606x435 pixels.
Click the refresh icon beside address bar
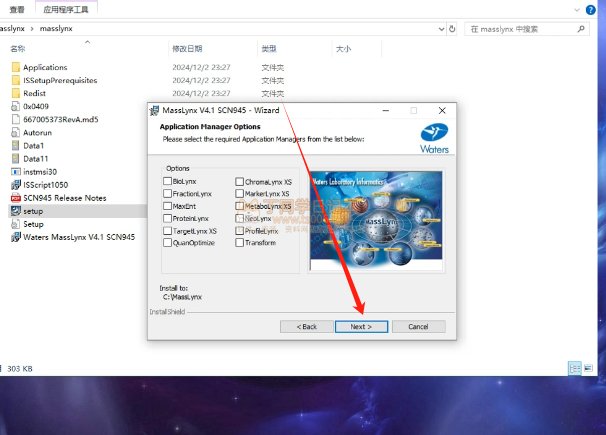pyautogui.click(x=452, y=29)
